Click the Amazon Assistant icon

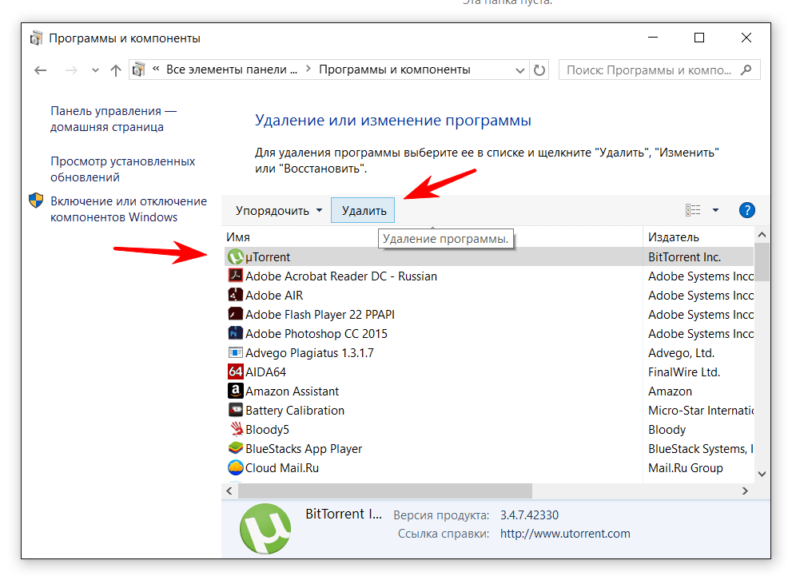[235, 391]
